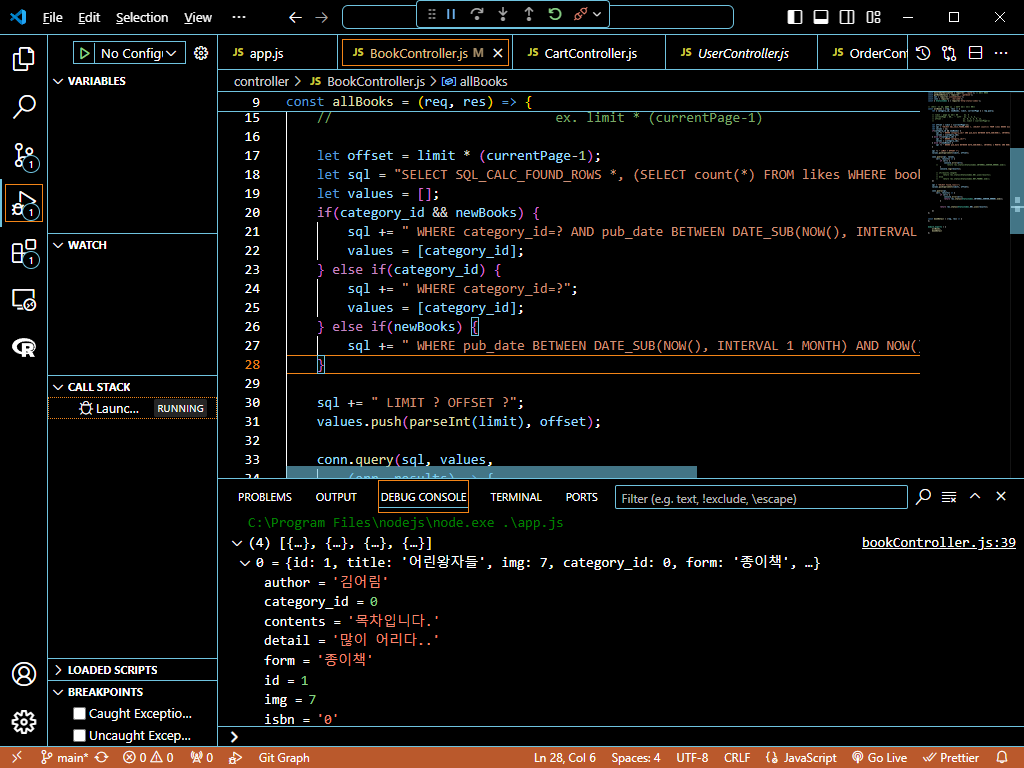Switch to the PROBLEMS panel tab
This screenshot has width=1024, height=768.
coord(264,497)
